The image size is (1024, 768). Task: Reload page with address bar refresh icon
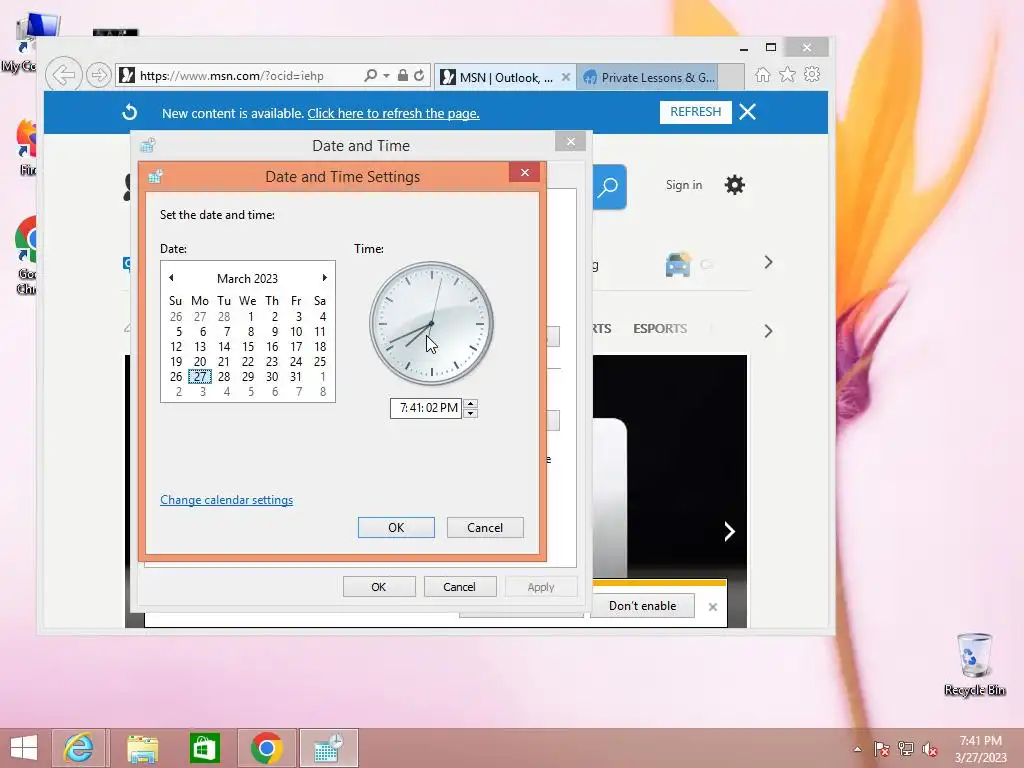tap(419, 76)
